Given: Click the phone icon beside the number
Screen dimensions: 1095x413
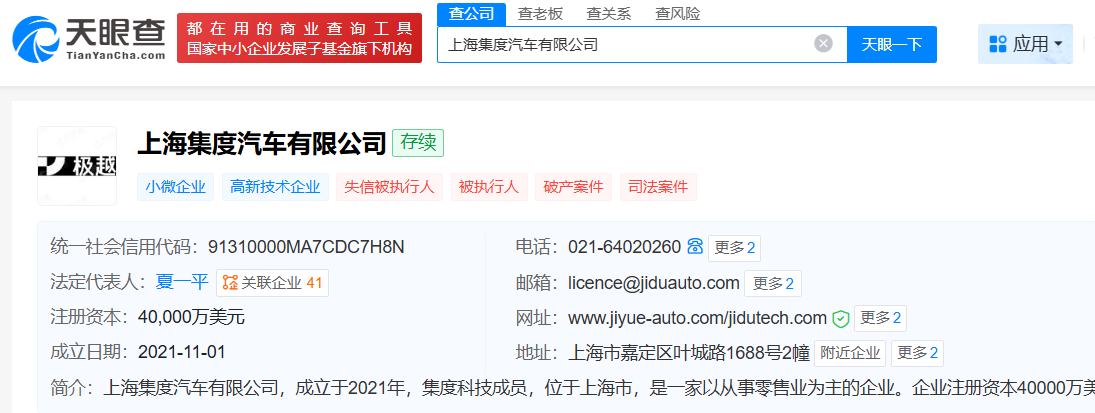Looking at the screenshot, I should pyautogui.click(x=695, y=247).
